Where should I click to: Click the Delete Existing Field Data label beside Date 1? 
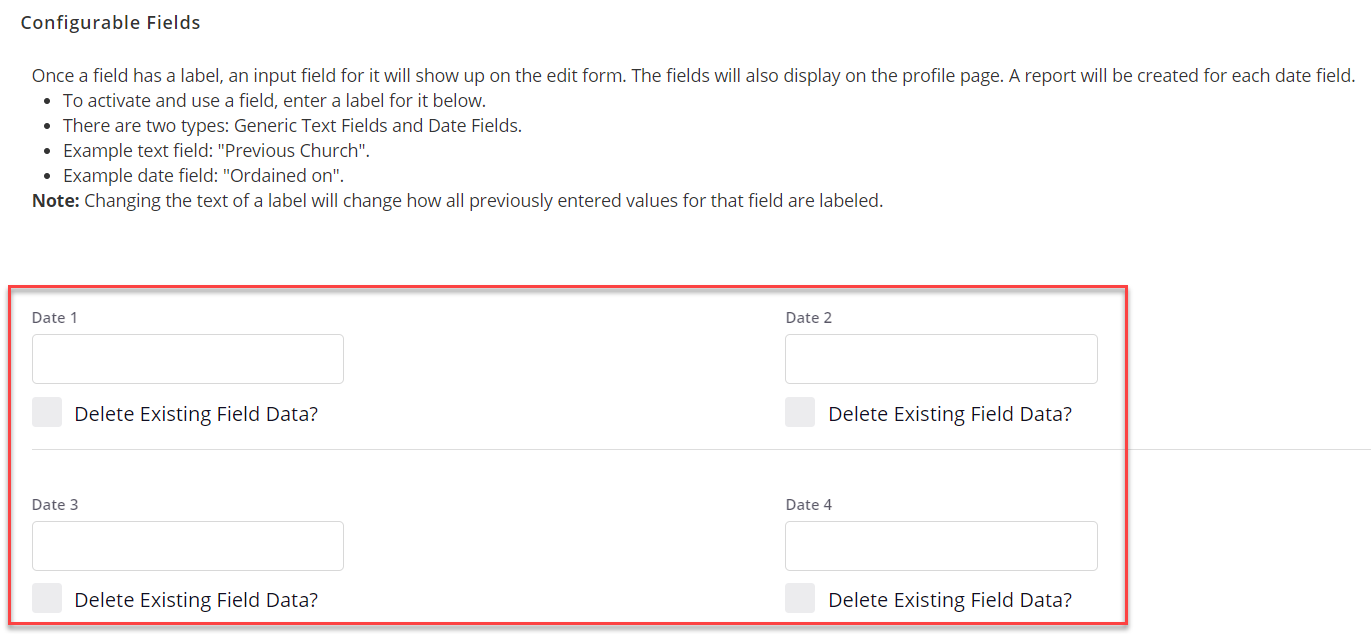coord(196,413)
